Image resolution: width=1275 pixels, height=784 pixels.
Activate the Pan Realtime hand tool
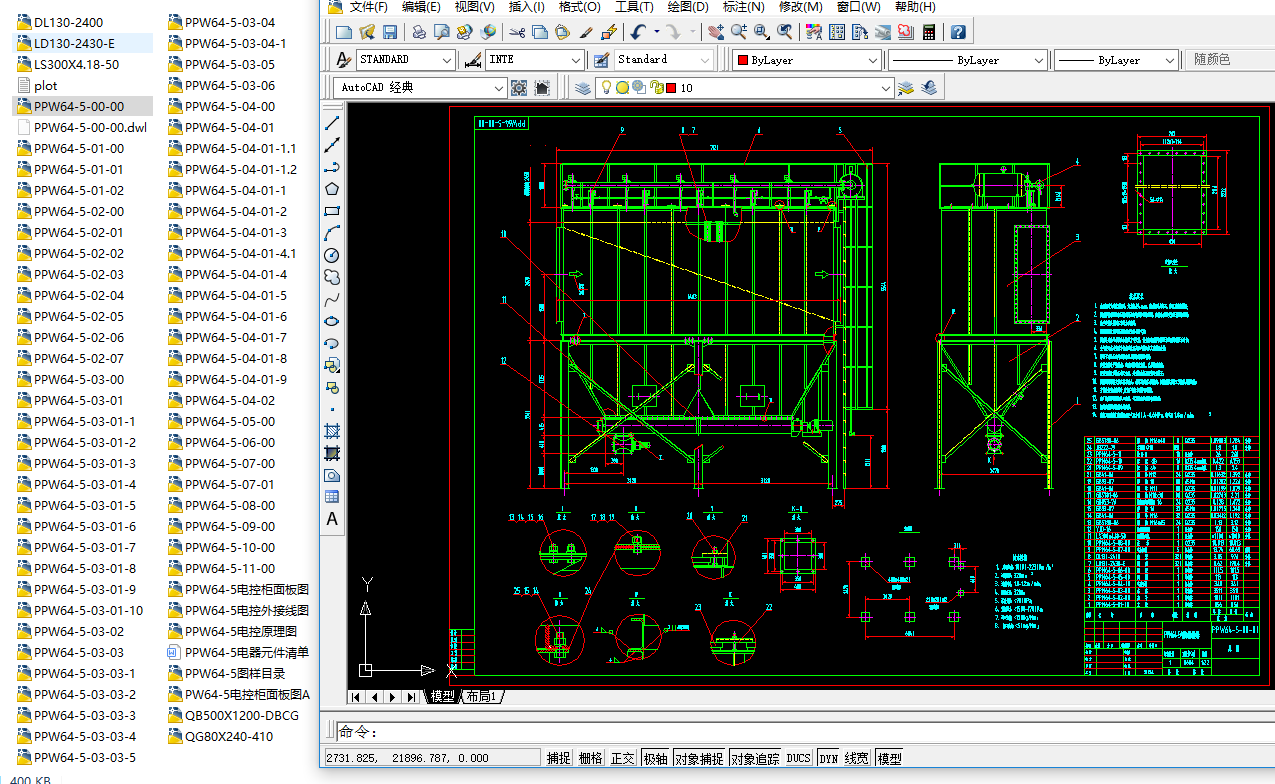point(717,32)
